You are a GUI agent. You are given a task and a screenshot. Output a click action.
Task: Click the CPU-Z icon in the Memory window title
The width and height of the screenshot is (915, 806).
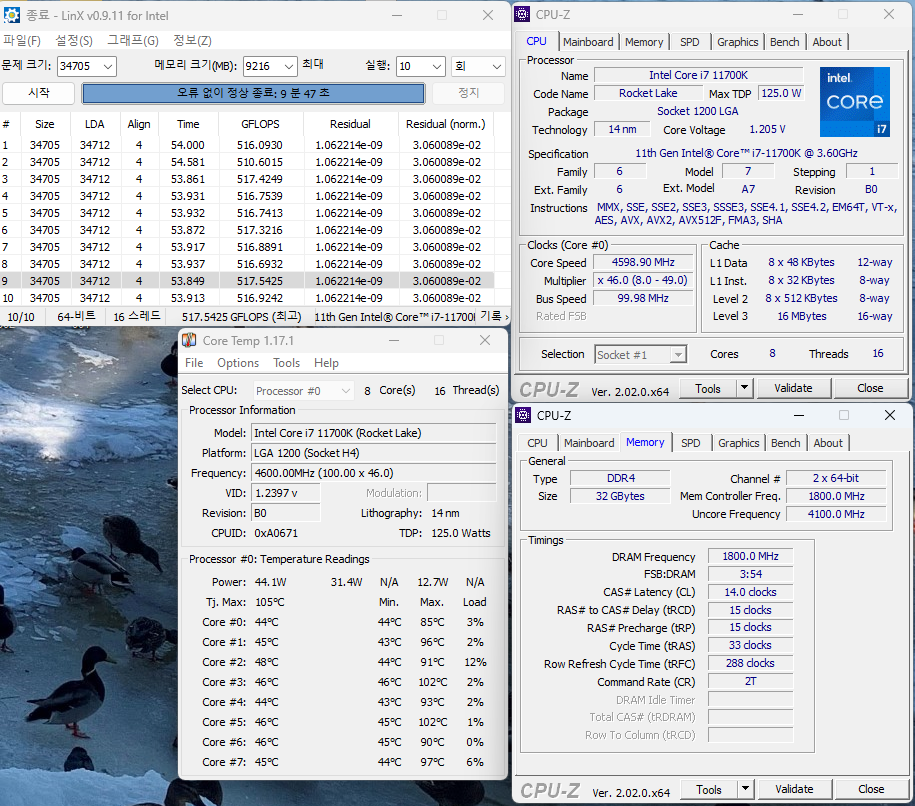[x=524, y=415]
